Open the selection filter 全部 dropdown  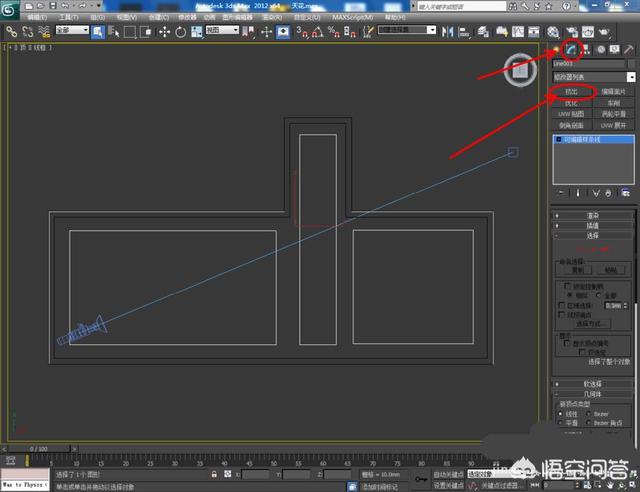tap(72, 30)
